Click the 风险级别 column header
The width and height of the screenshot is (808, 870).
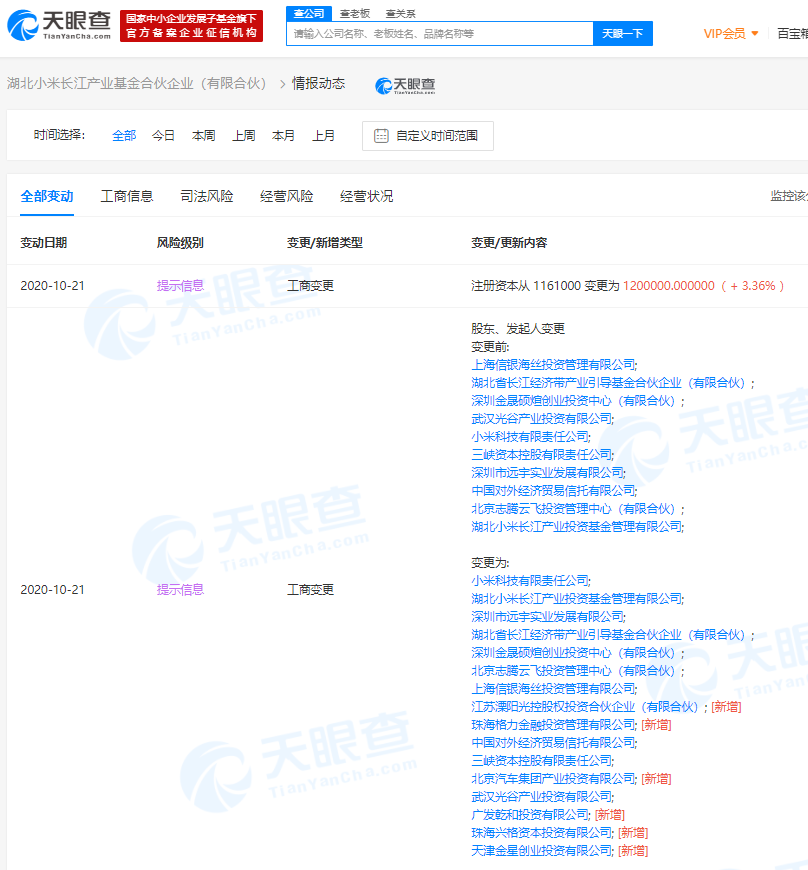point(180,243)
